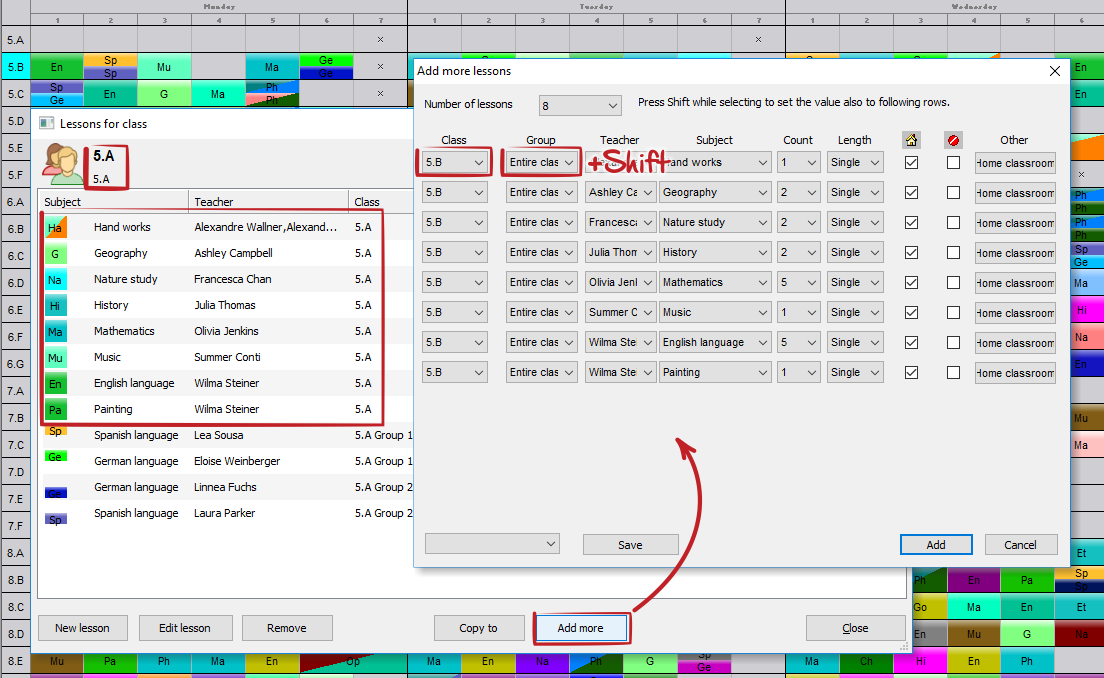Expand the Count dropdown for Mathematics row
The image size is (1104, 678).
click(x=798, y=282)
